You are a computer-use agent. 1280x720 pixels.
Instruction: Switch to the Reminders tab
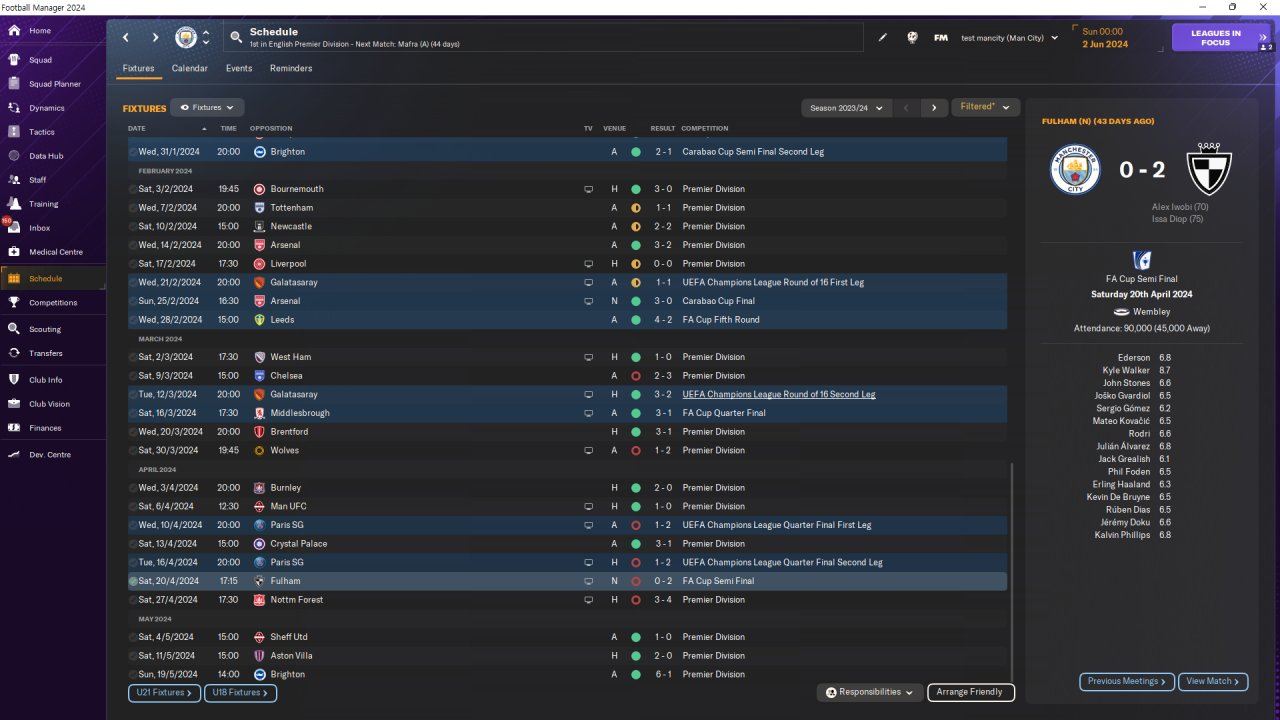[x=291, y=69]
